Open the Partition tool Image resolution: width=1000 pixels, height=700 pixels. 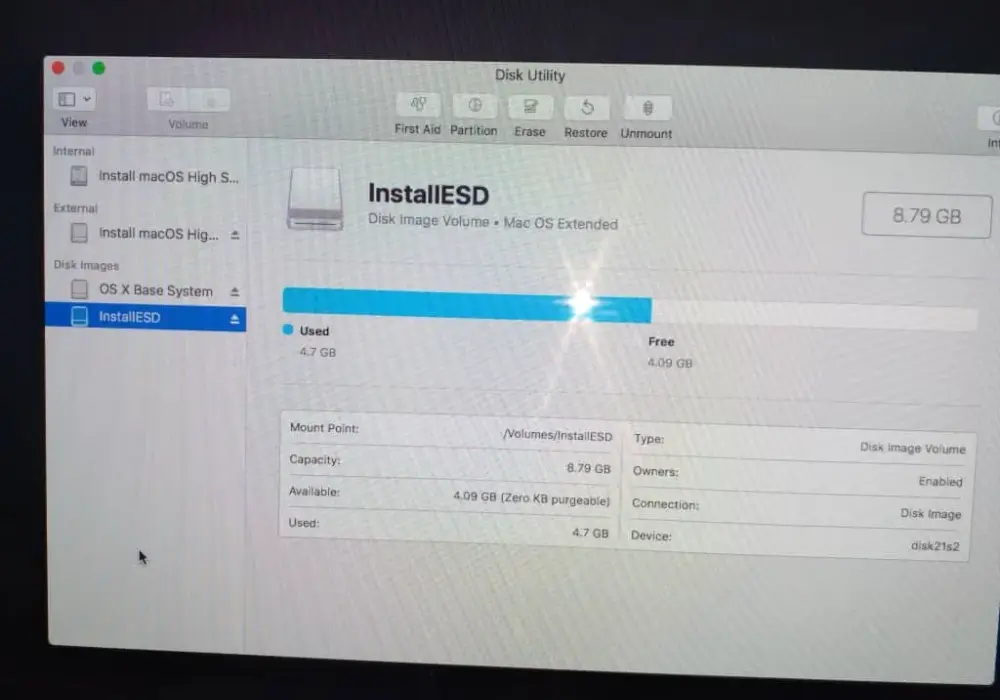tap(474, 105)
